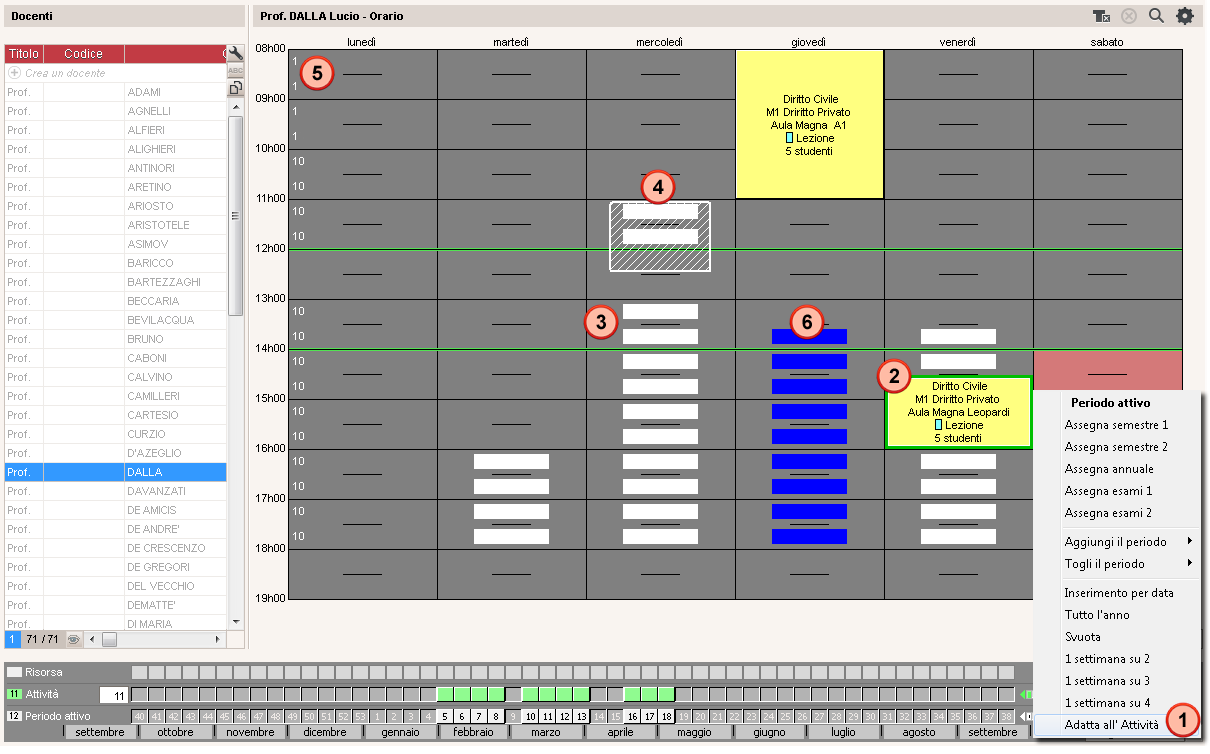Open the column settings wrench icon
The width and height of the screenshot is (1210, 754).
236,53
